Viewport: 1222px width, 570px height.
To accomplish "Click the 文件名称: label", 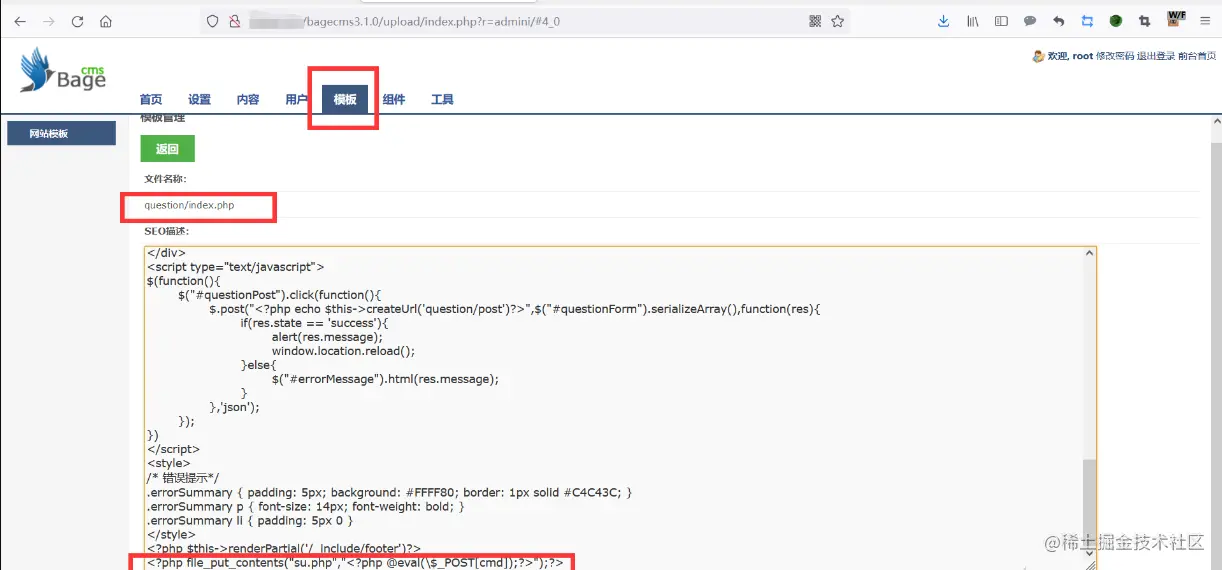I will tap(165, 179).
